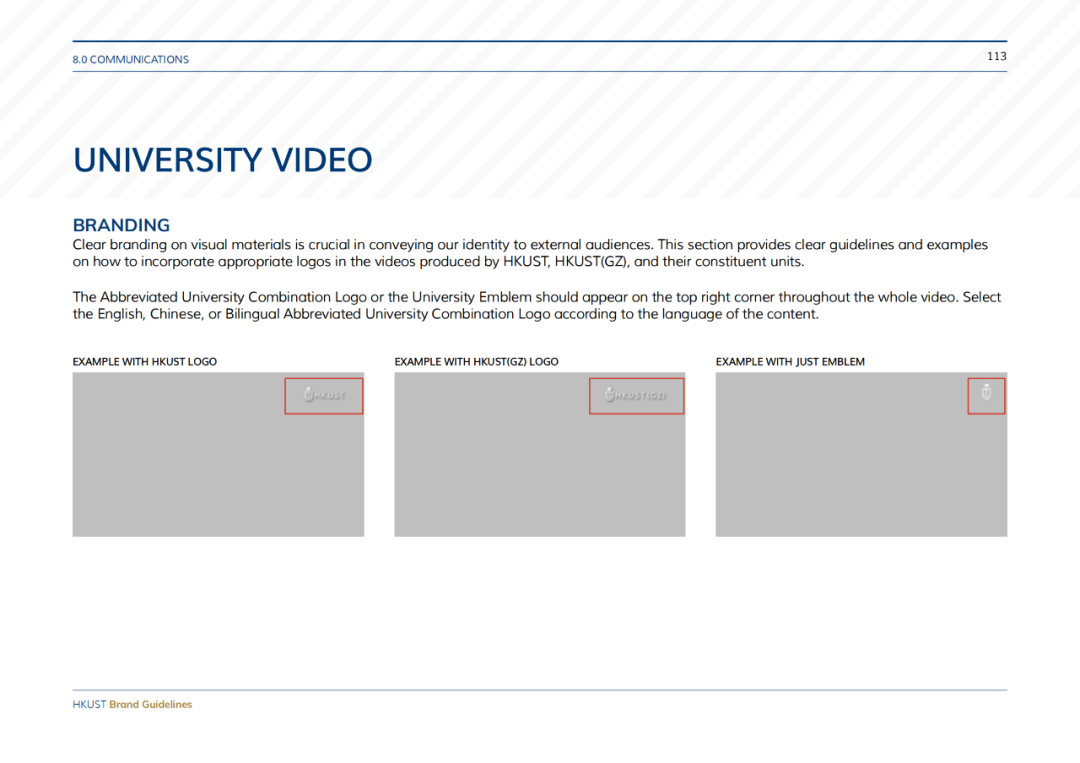Viewport: 1080px width, 763px height.
Task: Click paragraph starting 'The Abbreviated University Combination Logo'
Action: pos(537,305)
